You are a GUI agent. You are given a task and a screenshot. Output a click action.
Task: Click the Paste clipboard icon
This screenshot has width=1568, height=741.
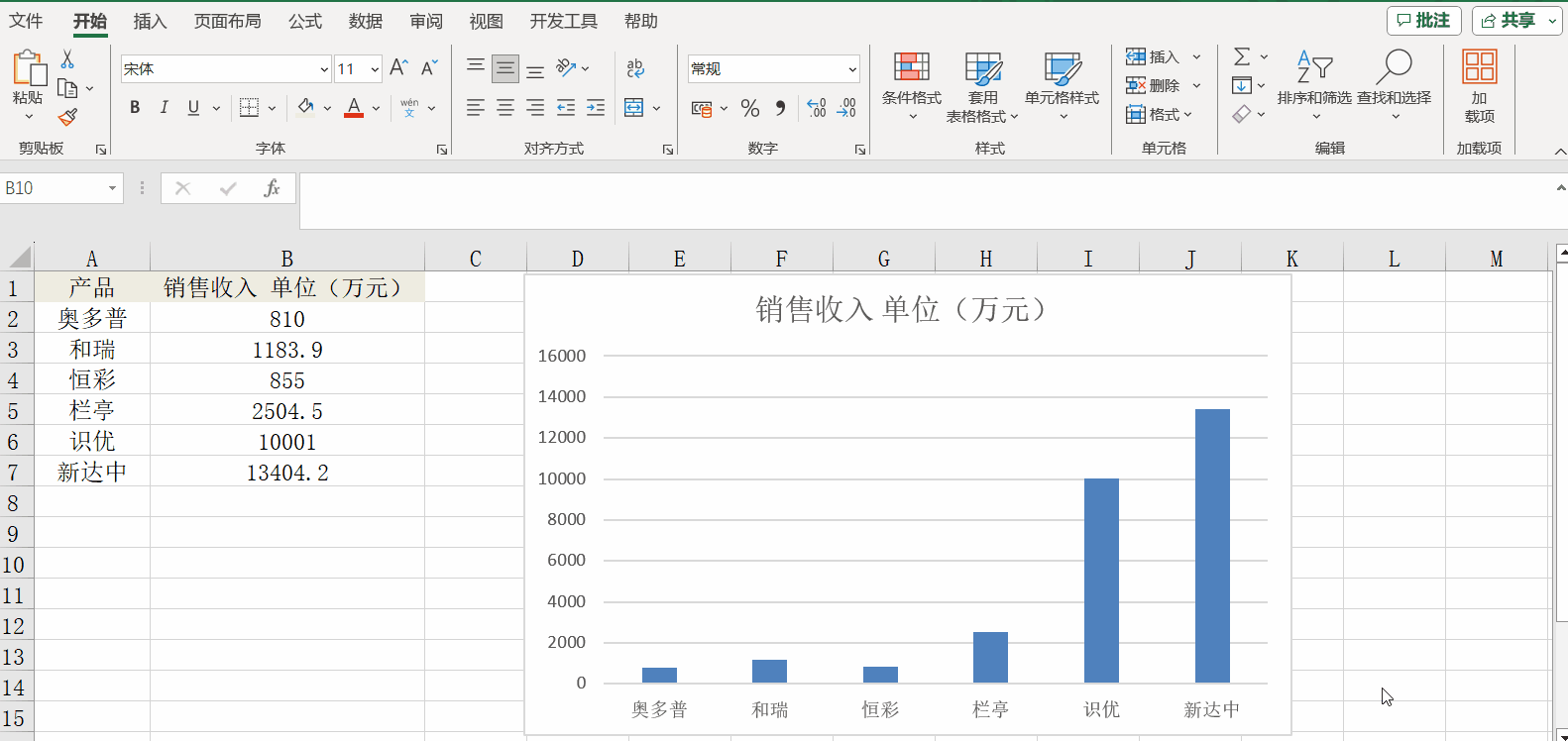point(29,67)
